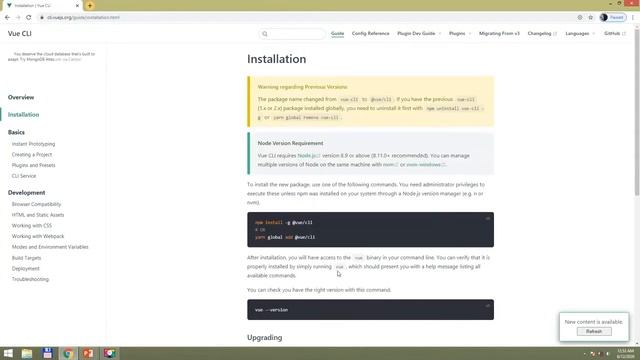Click the site search input field

[292, 34]
